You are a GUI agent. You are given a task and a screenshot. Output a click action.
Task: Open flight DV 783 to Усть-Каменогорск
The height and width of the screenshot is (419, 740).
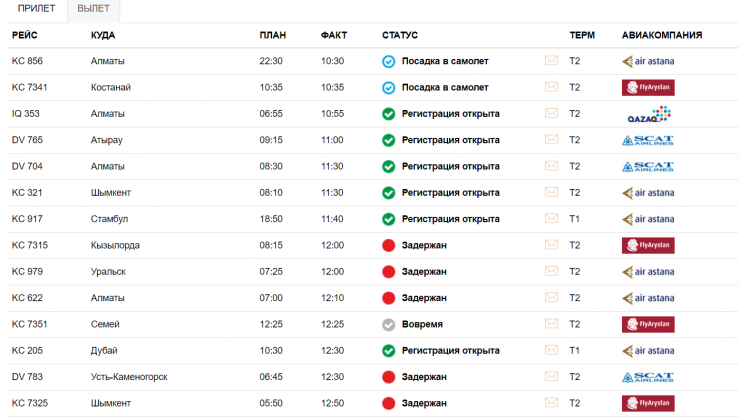coord(27,377)
